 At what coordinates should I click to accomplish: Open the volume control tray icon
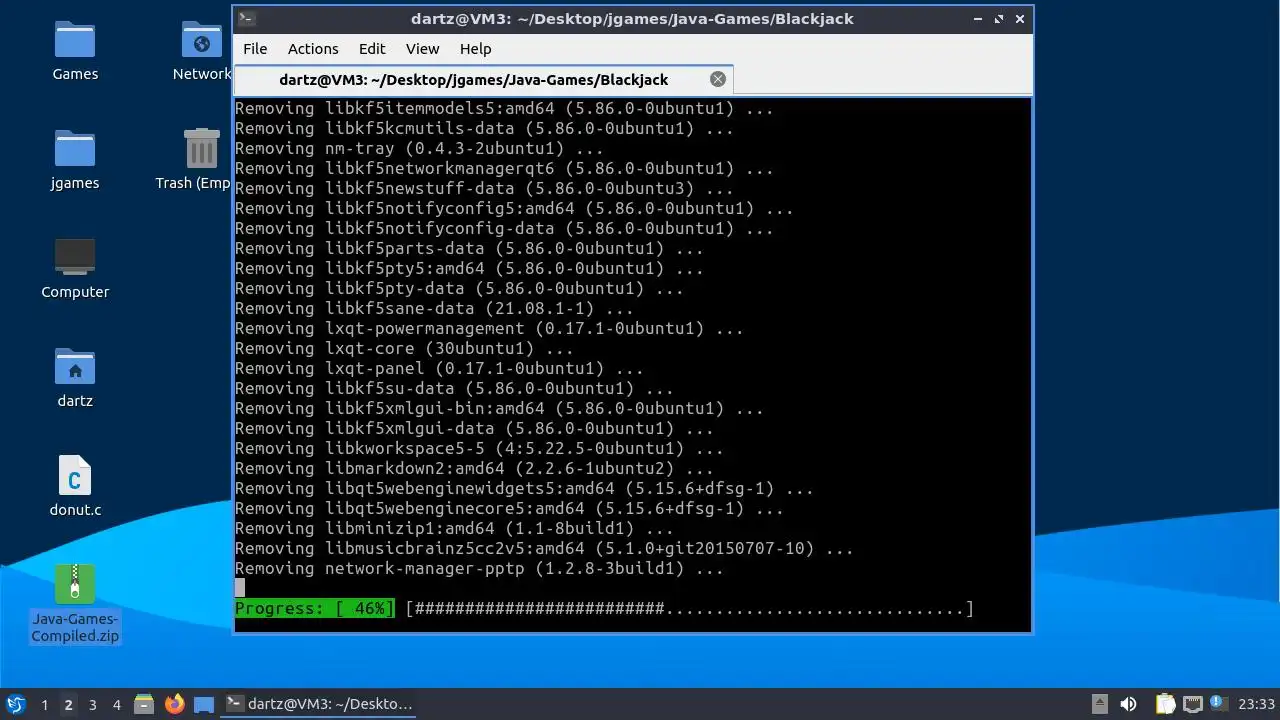point(1128,704)
